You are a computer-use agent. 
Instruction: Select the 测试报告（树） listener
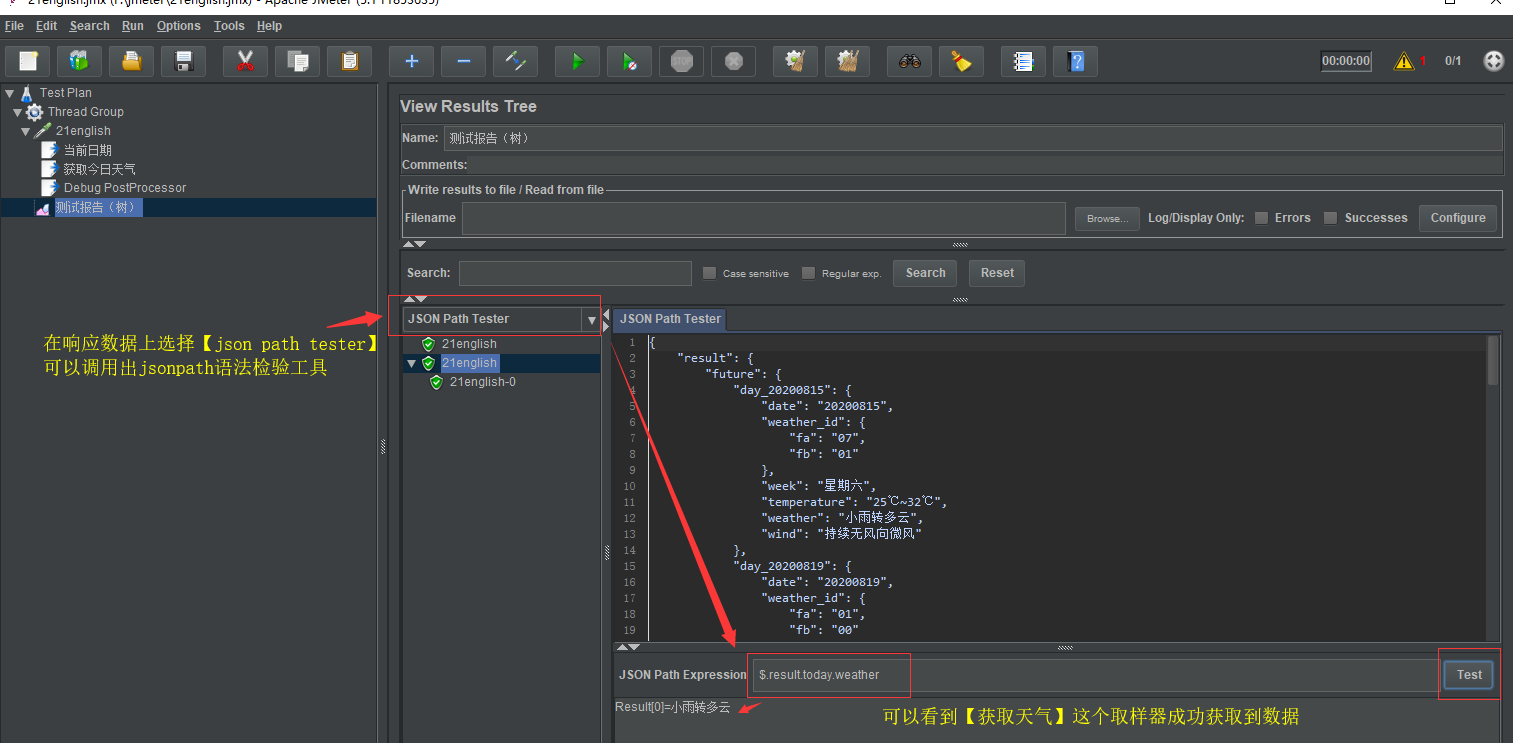click(x=97, y=208)
